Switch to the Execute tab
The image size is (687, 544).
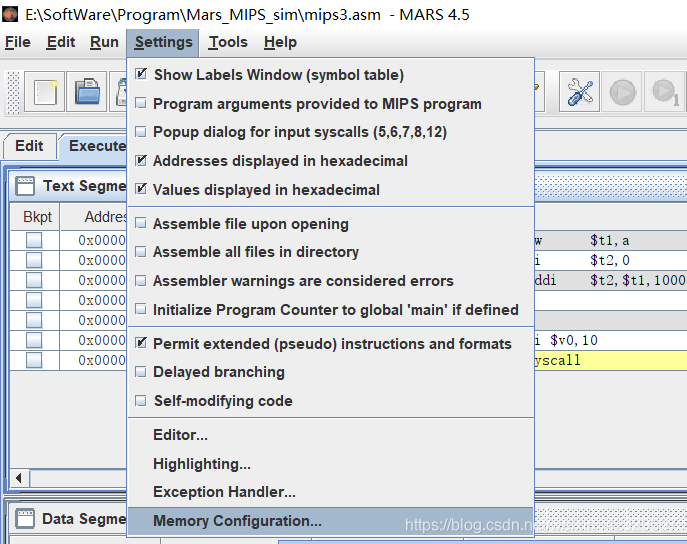(93, 146)
